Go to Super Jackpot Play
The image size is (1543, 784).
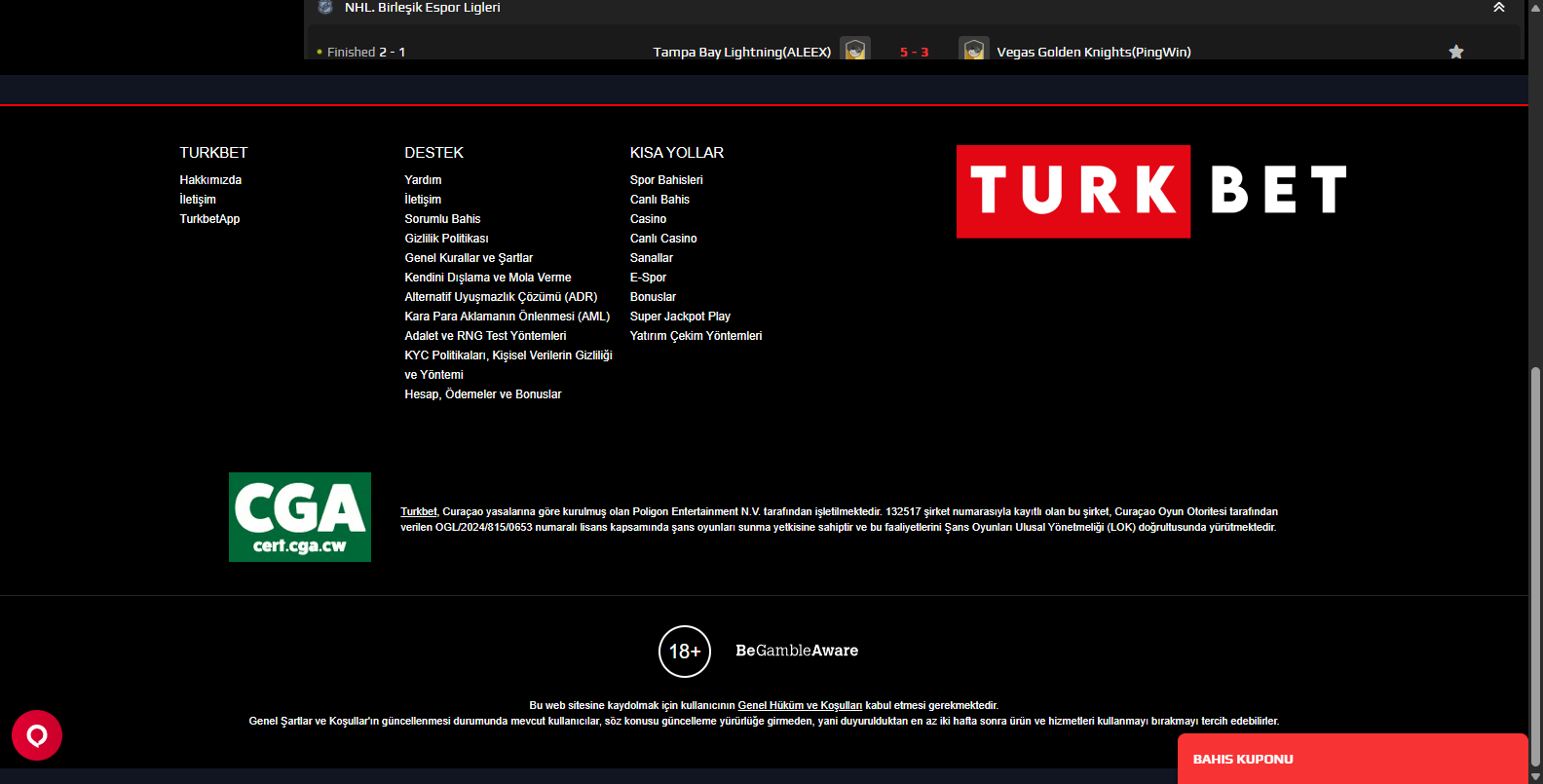click(680, 317)
